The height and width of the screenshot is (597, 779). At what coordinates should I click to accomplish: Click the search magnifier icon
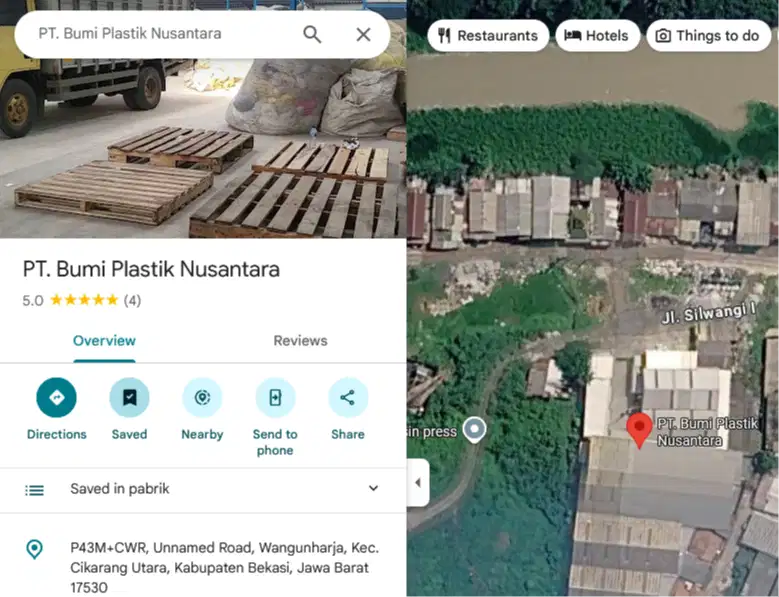coord(312,34)
